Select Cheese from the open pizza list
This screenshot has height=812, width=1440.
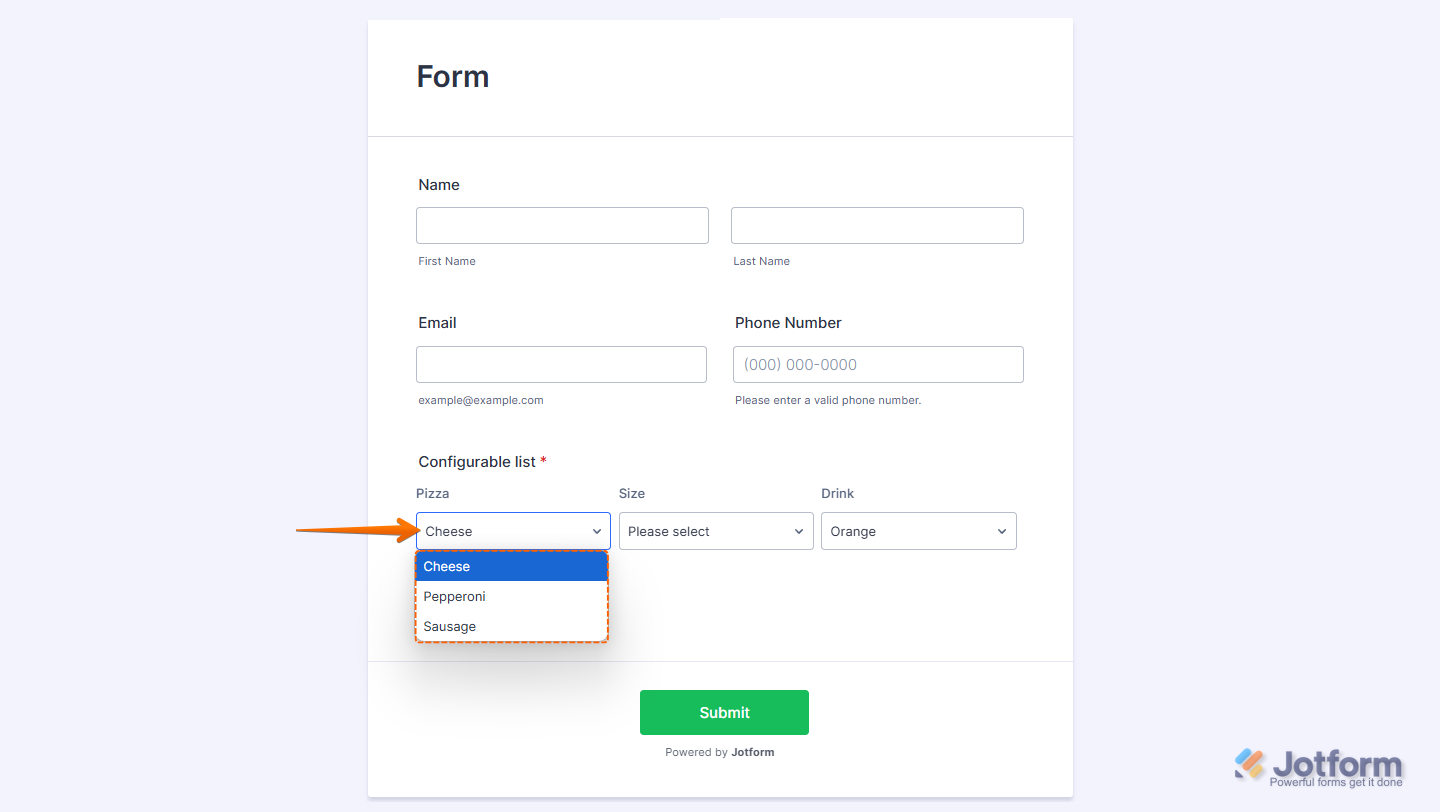pos(511,567)
